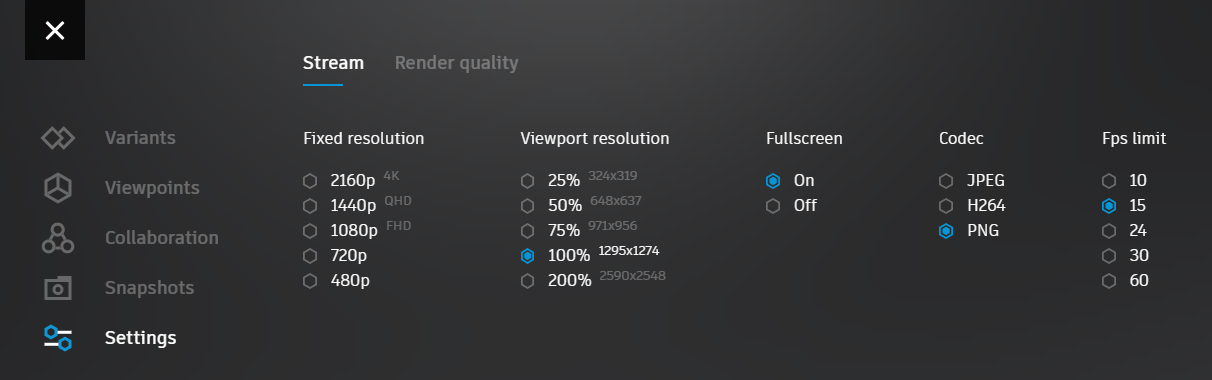Select the Settings sliders icon
Image resolution: width=1212 pixels, height=380 pixels.
(58, 338)
